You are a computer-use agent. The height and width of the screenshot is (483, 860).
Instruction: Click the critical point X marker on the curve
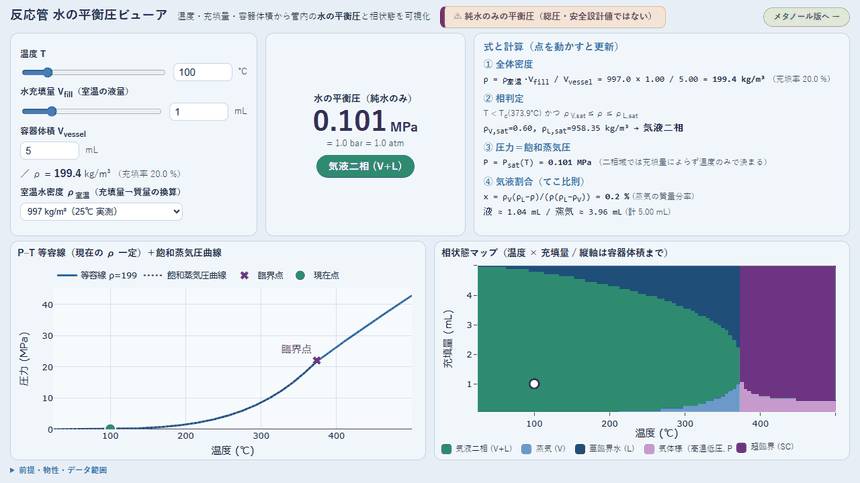click(316, 360)
